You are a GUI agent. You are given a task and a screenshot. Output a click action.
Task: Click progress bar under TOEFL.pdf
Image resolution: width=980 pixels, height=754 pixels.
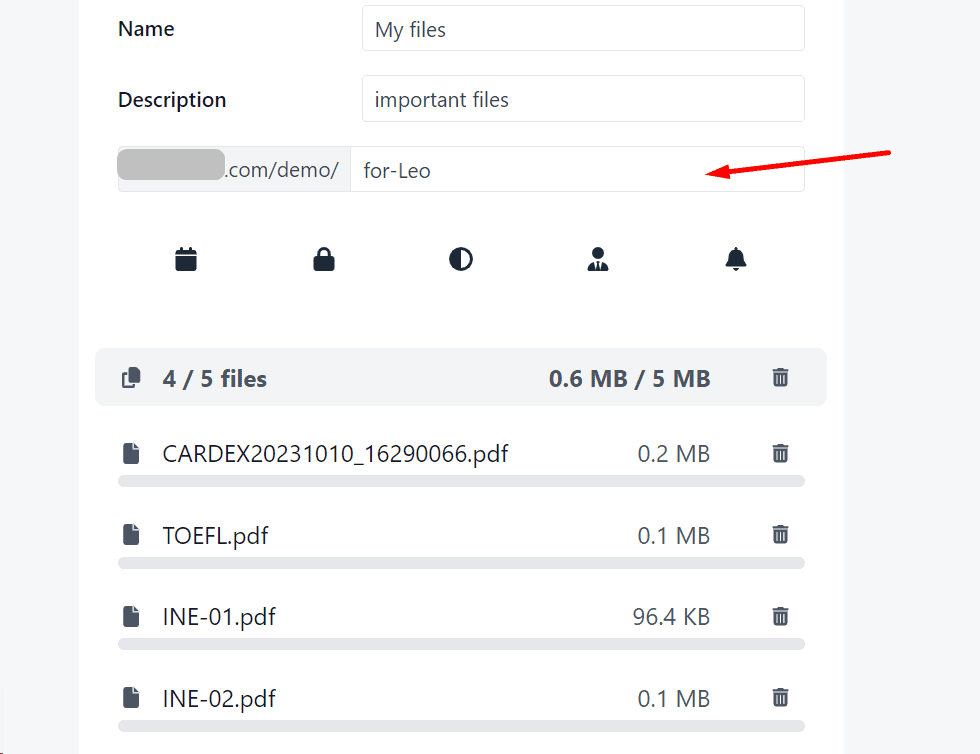(461, 563)
